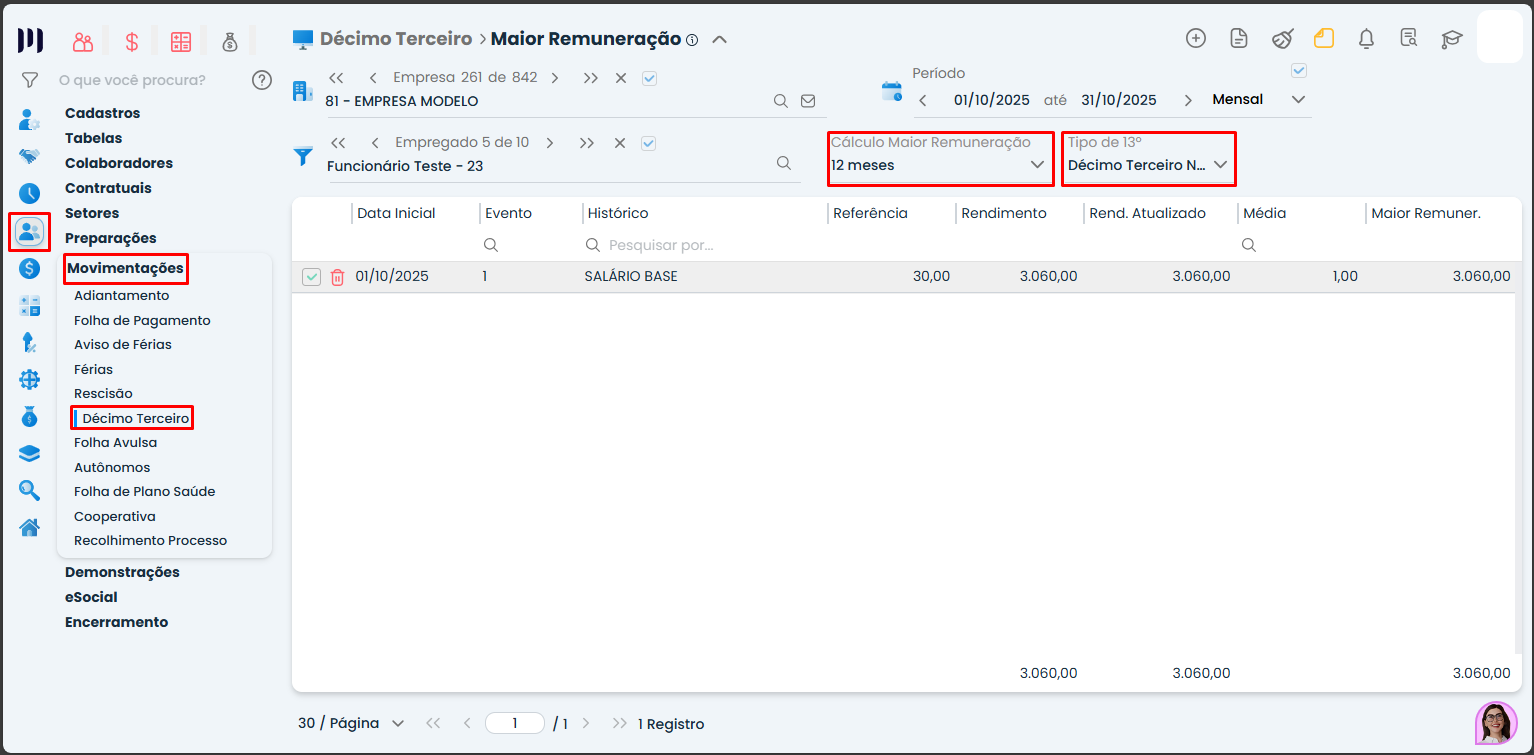Screen dimensions: 1534x755
Task: Select Férias in the Movimentações submenu
Action: (94, 369)
